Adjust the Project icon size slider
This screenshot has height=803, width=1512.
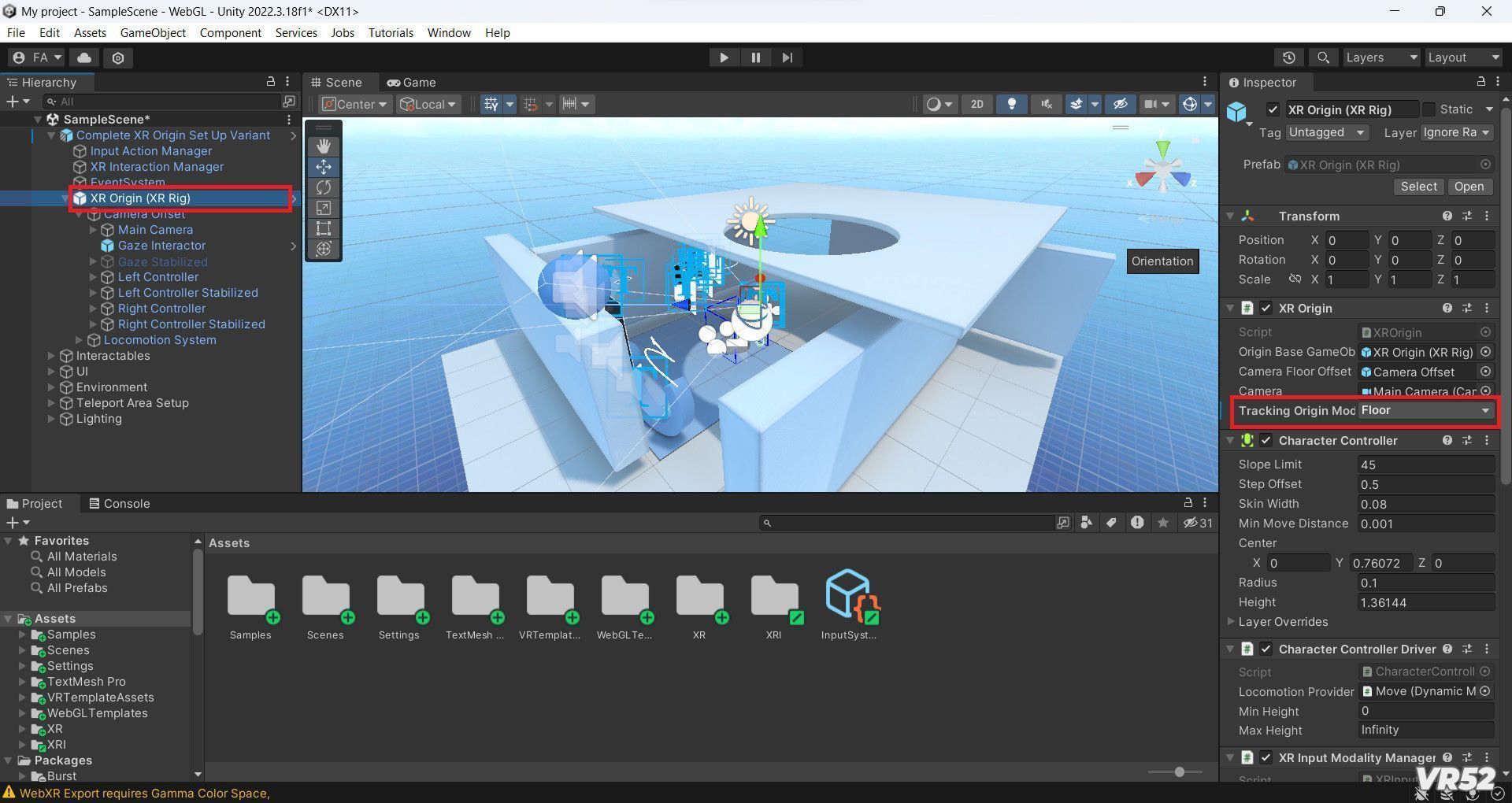click(1179, 772)
